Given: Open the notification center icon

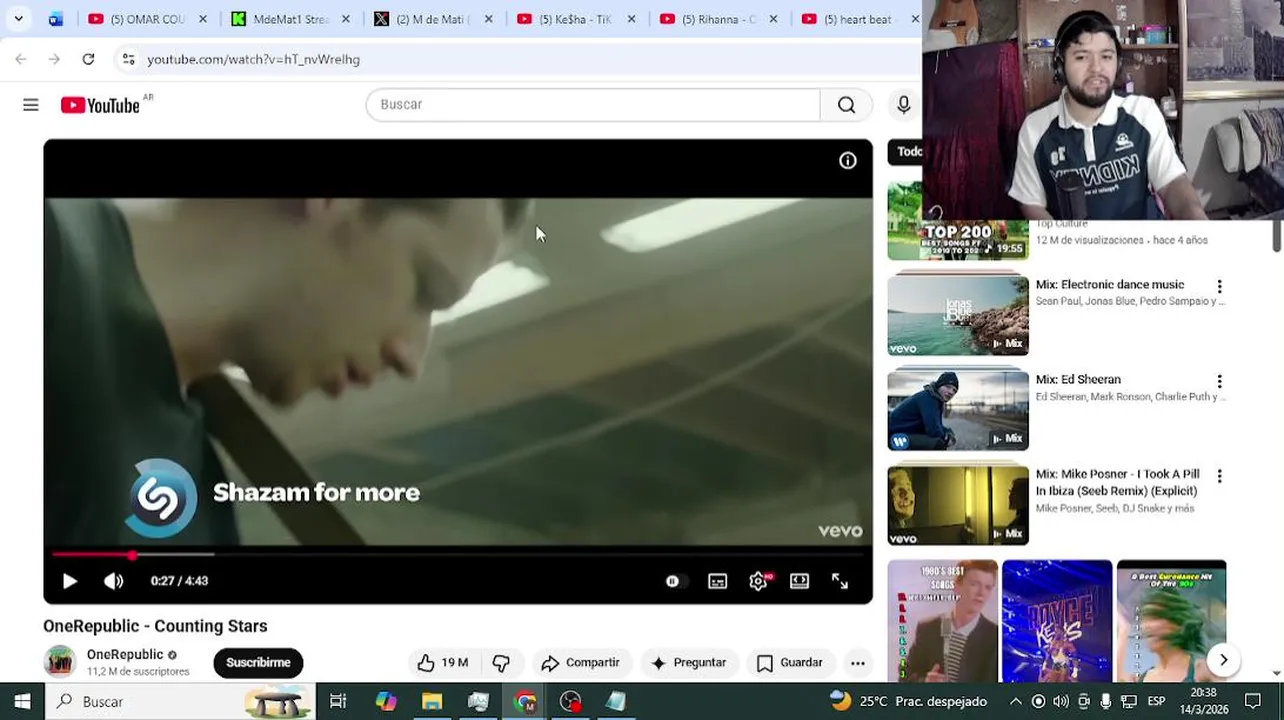Looking at the screenshot, I should (x=1252, y=701).
